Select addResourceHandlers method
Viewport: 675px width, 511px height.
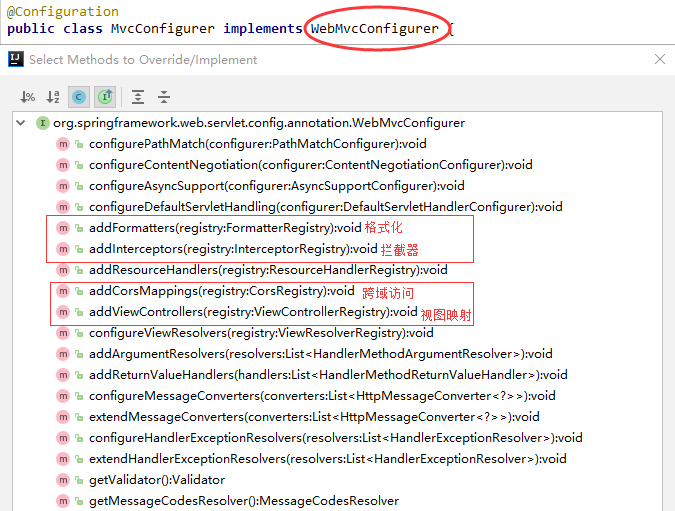(x=268, y=270)
